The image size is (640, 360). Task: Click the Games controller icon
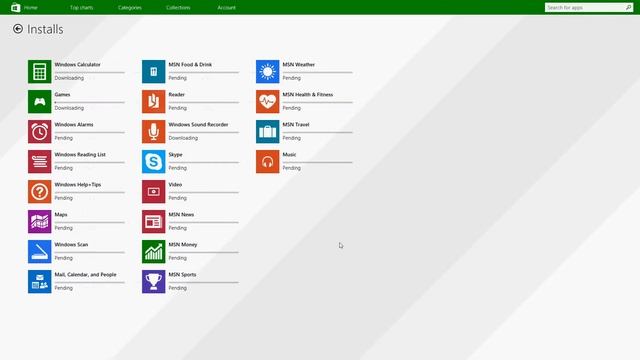tap(40, 102)
